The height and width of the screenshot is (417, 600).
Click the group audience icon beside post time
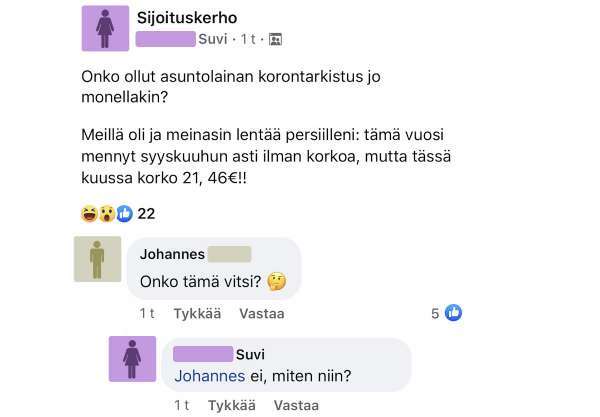(x=276, y=39)
